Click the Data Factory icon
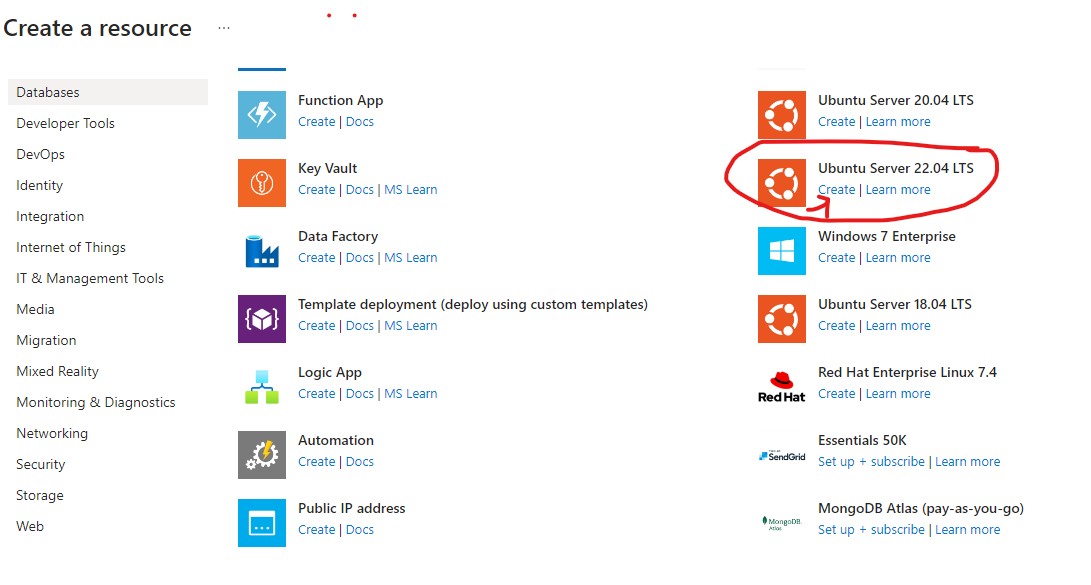Image resolution: width=1091 pixels, height=585 pixels. 262,251
